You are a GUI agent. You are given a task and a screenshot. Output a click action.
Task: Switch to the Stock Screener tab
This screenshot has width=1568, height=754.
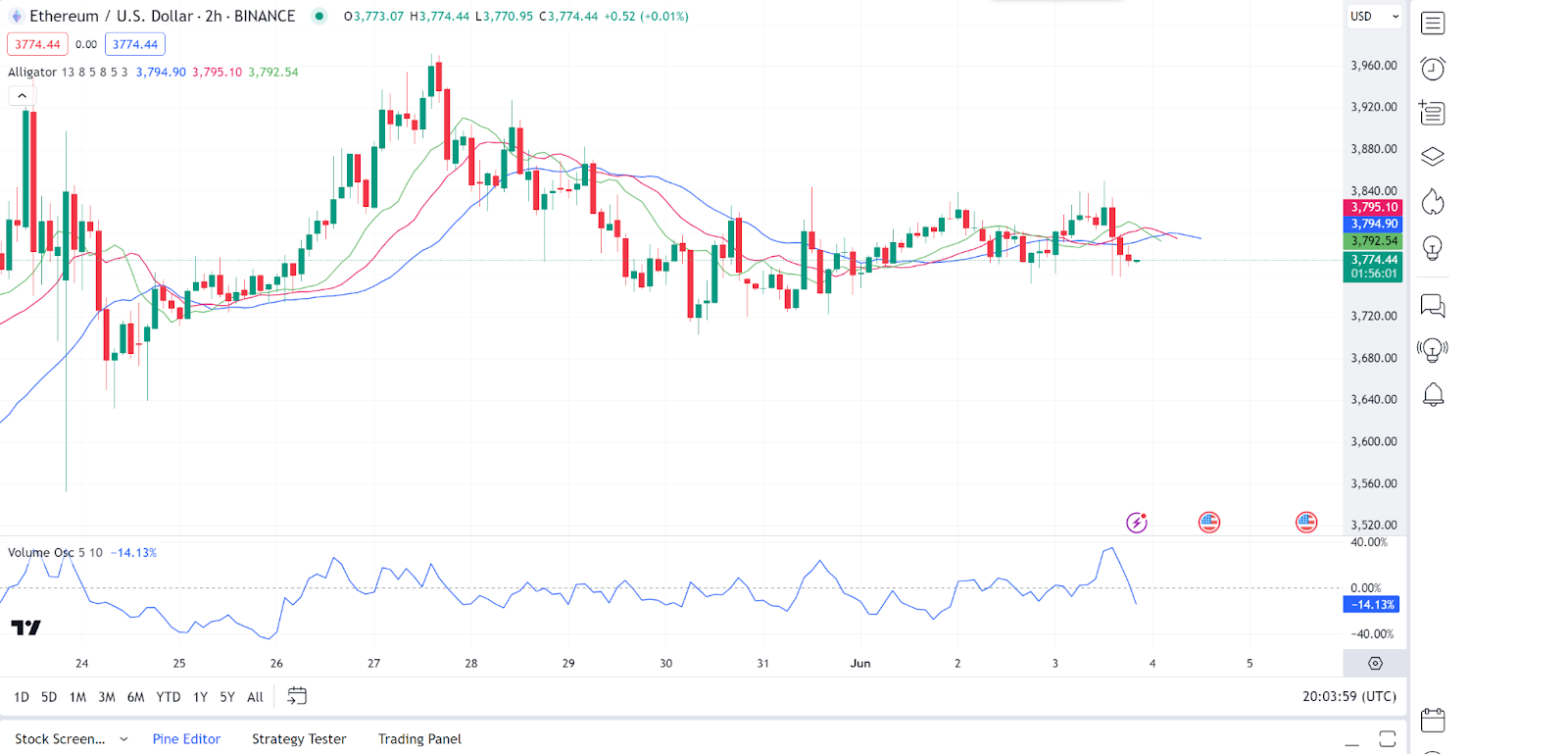tap(60, 739)
